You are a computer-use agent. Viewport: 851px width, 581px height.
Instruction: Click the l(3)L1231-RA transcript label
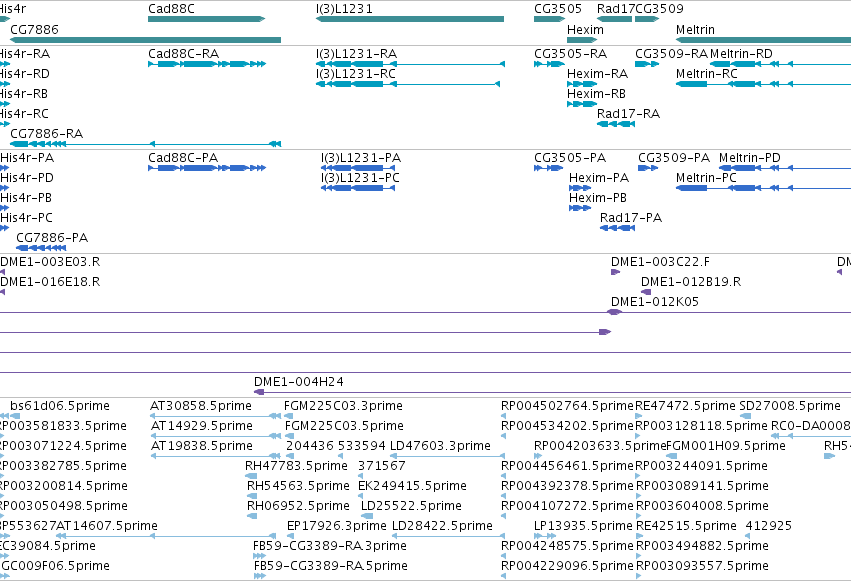coord(356,54)
